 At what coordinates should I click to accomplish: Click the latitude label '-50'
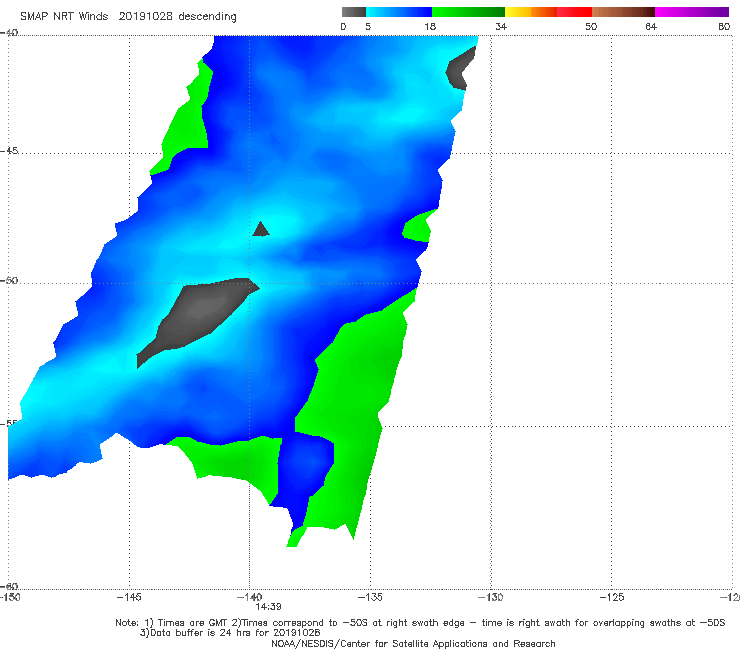click(x=9, y=280)
